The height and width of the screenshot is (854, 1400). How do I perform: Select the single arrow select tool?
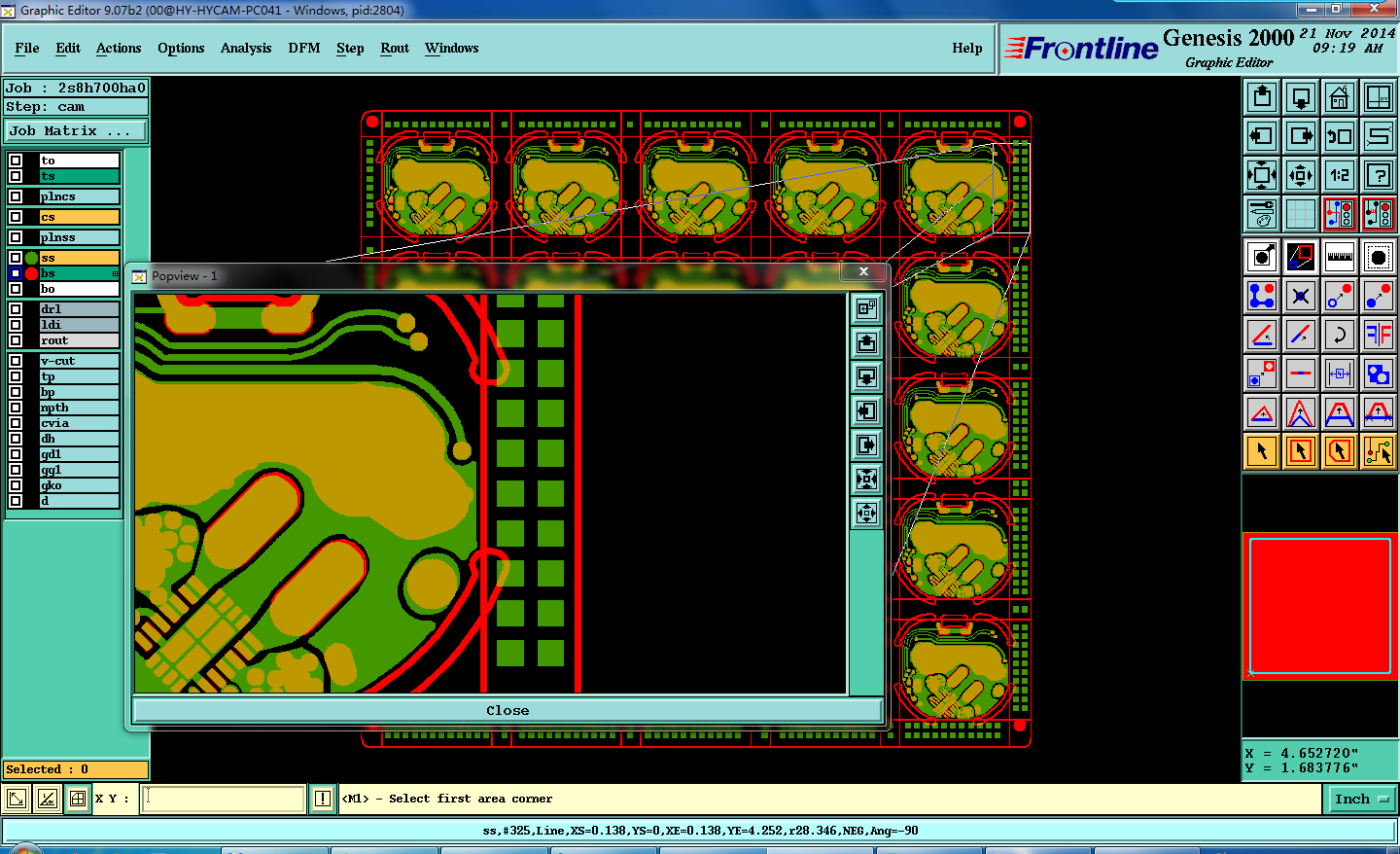click(1262, 451)
